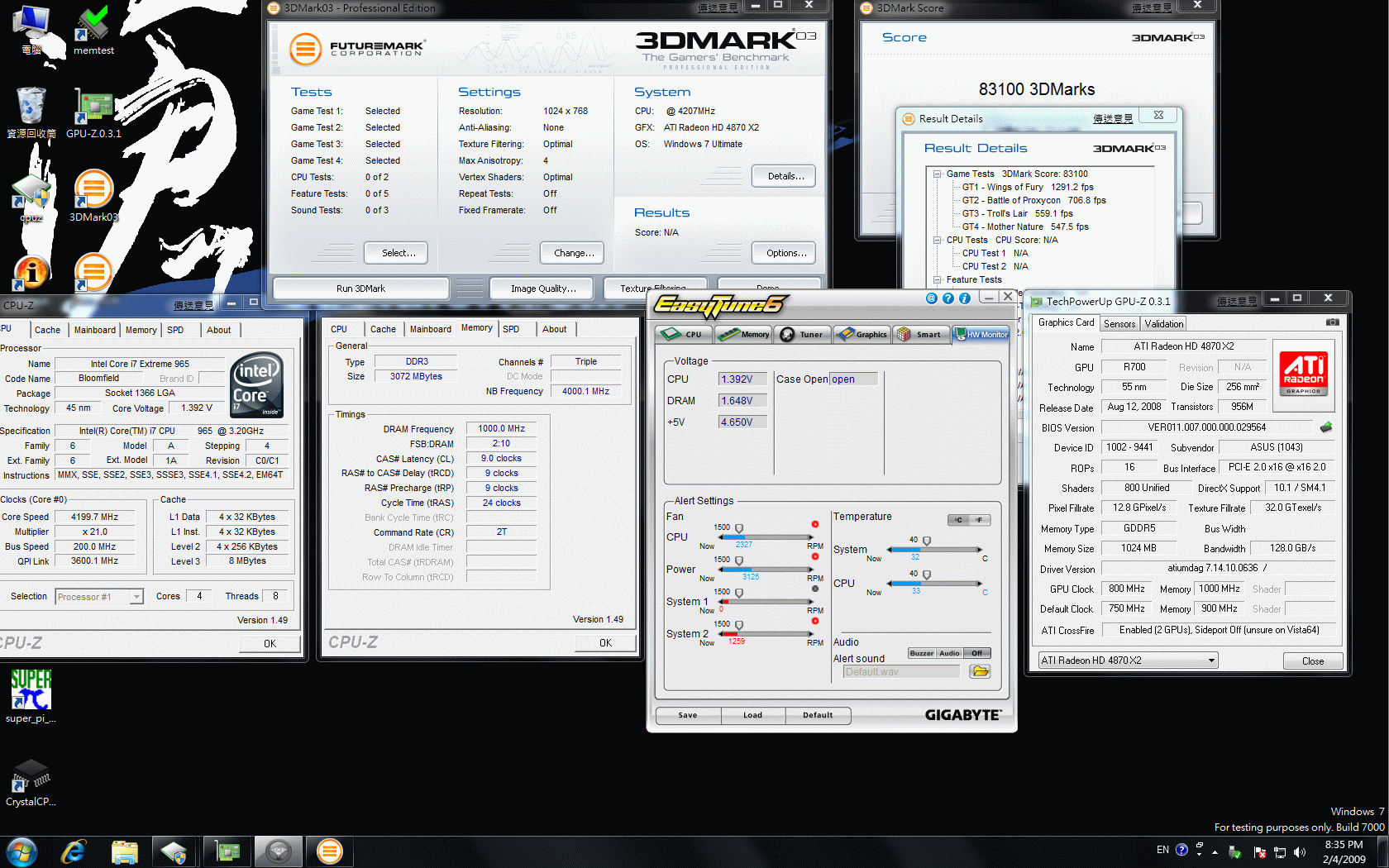Click the Details... button in System section
The width and height of the screenshot is (1389, 868).
784,176
